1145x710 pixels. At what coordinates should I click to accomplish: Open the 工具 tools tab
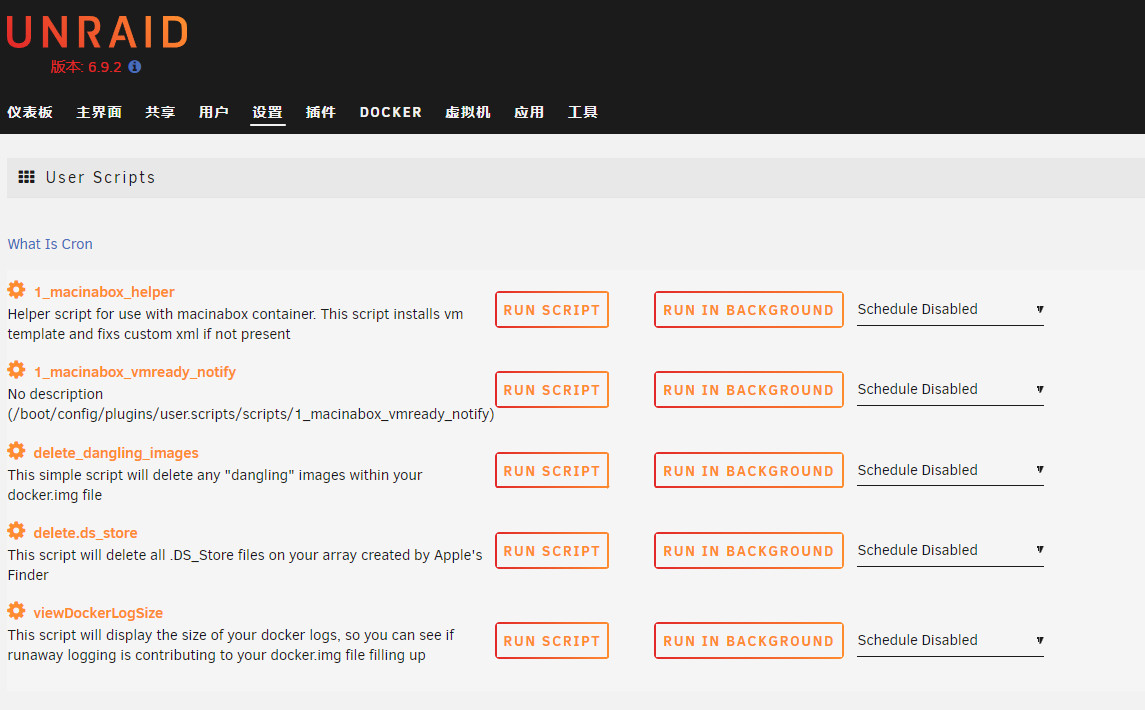pyautogui.click(x=583, y=112)
